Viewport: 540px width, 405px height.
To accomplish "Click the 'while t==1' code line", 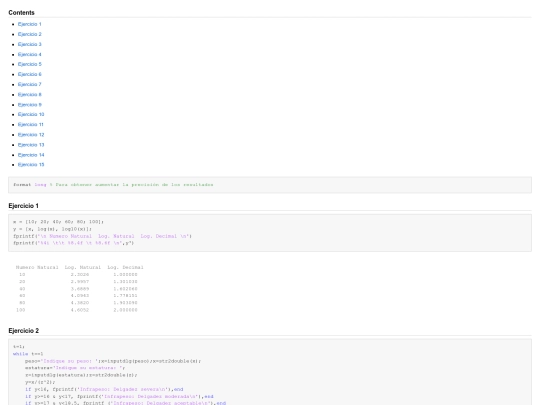I will pos(28,354).
